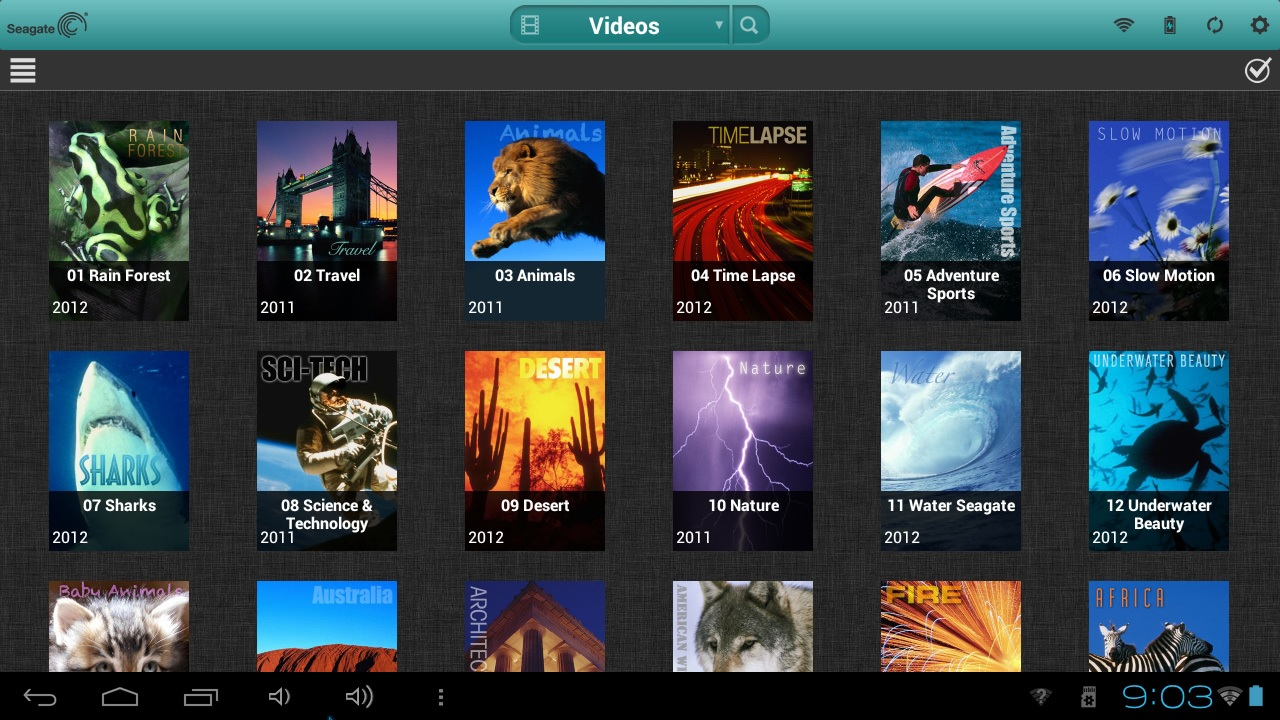The height and width of the screenshot is (720, 1280).
Task: Lower volume with speaker icon
Action: [280, 697]
